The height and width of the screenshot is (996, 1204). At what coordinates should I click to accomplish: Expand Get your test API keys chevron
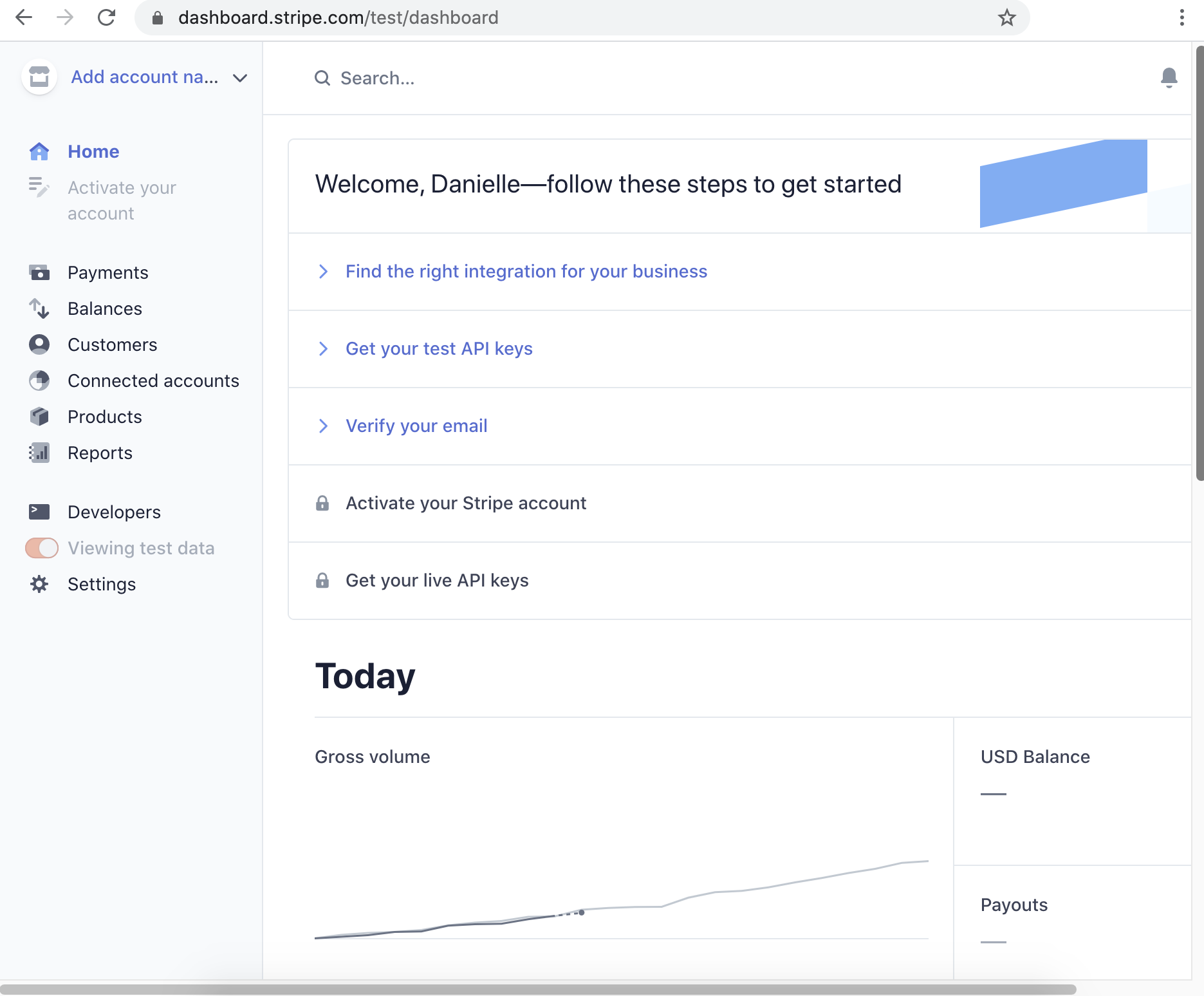[324, 349]
